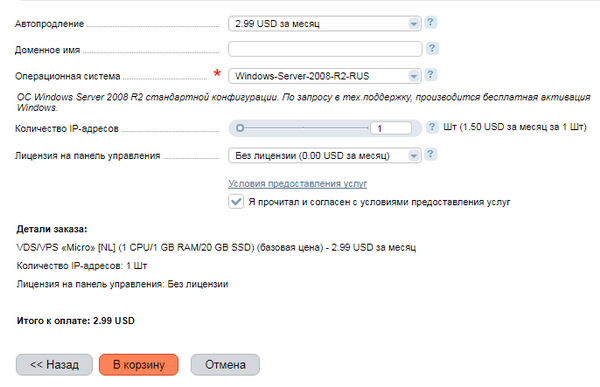The height and width of the screenshot is (387, 600).
Task: Click Лицензия на панель управления: Без лицензии detail
Action: (122, 284)
